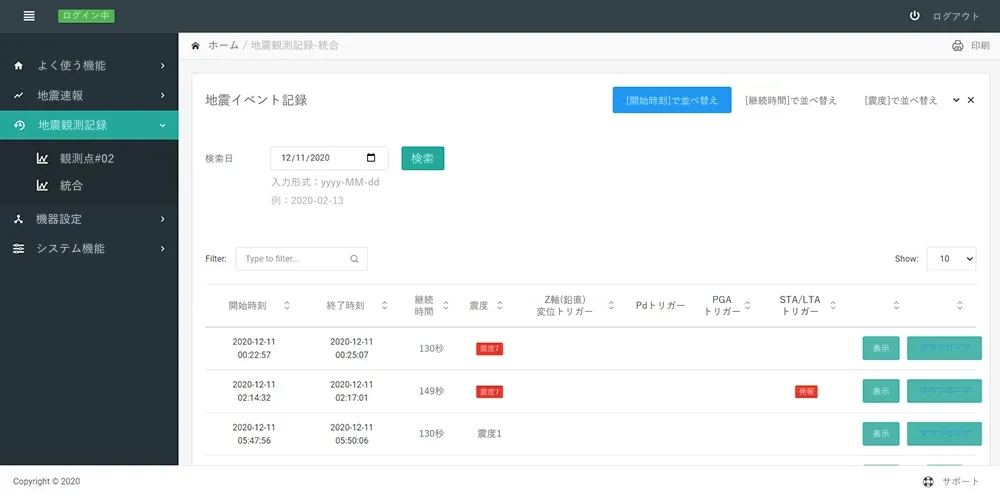This screenshot has width=1000, height=497.
Task: Click 表示 for the 02:14:32 event
Action: 881,391
